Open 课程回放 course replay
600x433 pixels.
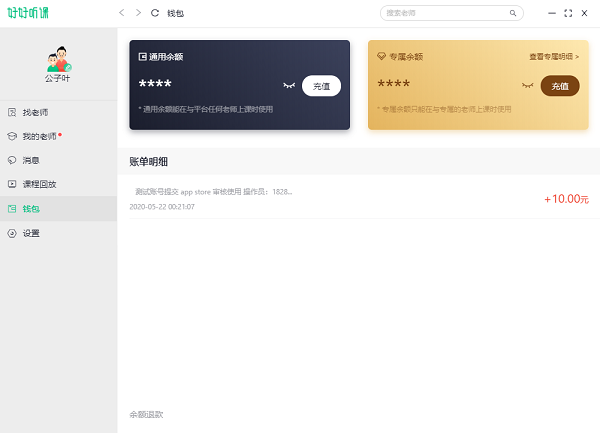point(59,184)
